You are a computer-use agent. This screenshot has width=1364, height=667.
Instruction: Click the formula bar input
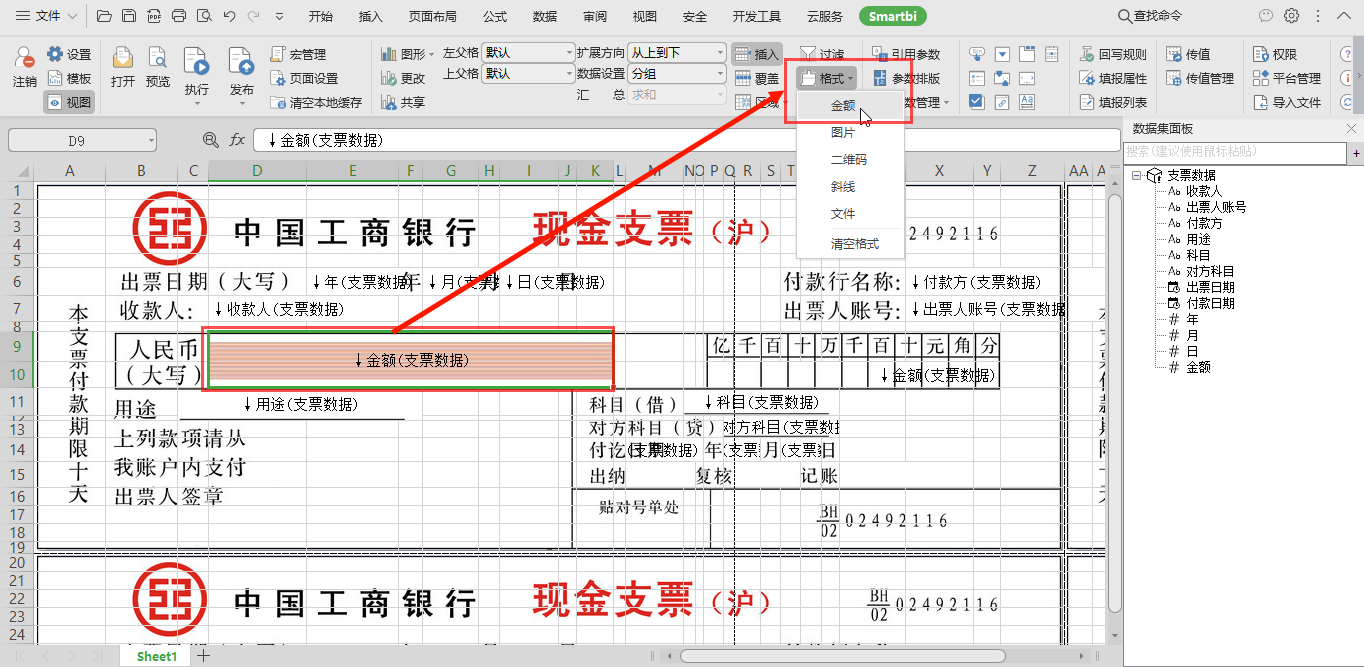(686, 141)
